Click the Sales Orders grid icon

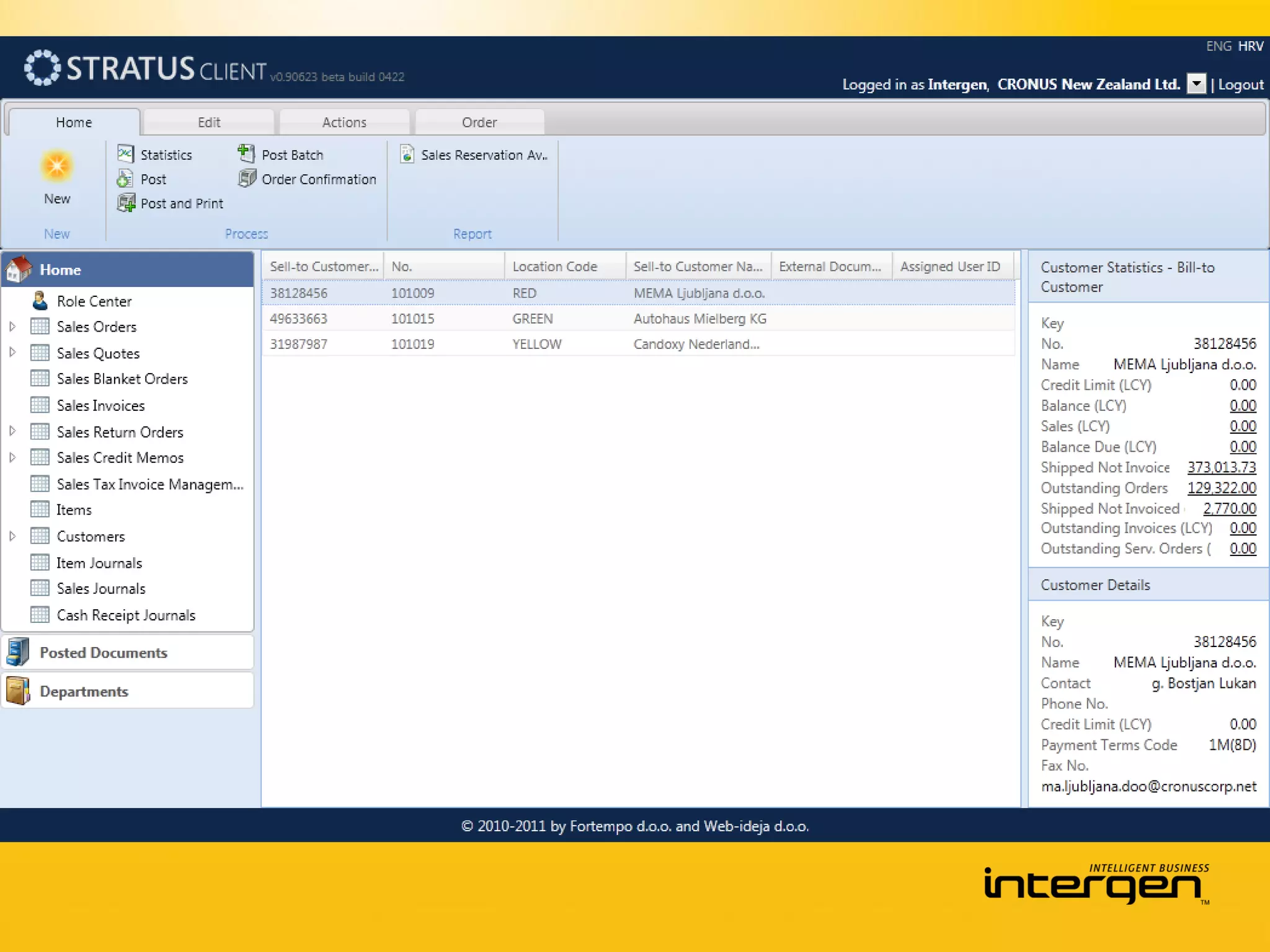tap(40, 326)
